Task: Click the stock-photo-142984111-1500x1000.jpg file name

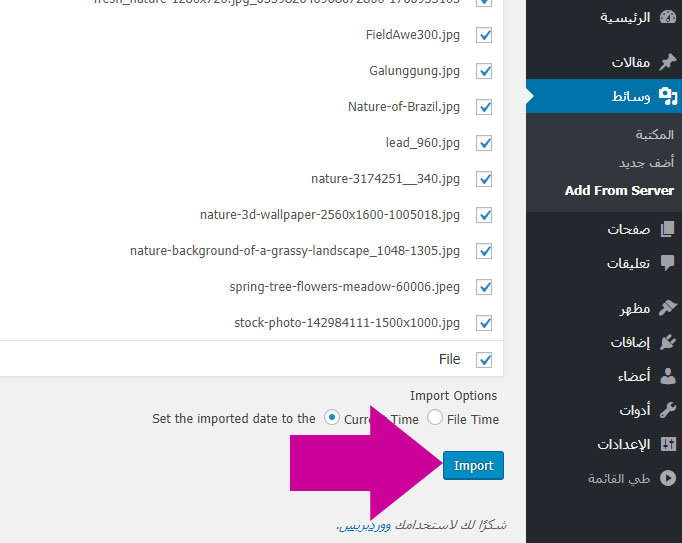Action: pyautogui.click(x=347, y=323)
